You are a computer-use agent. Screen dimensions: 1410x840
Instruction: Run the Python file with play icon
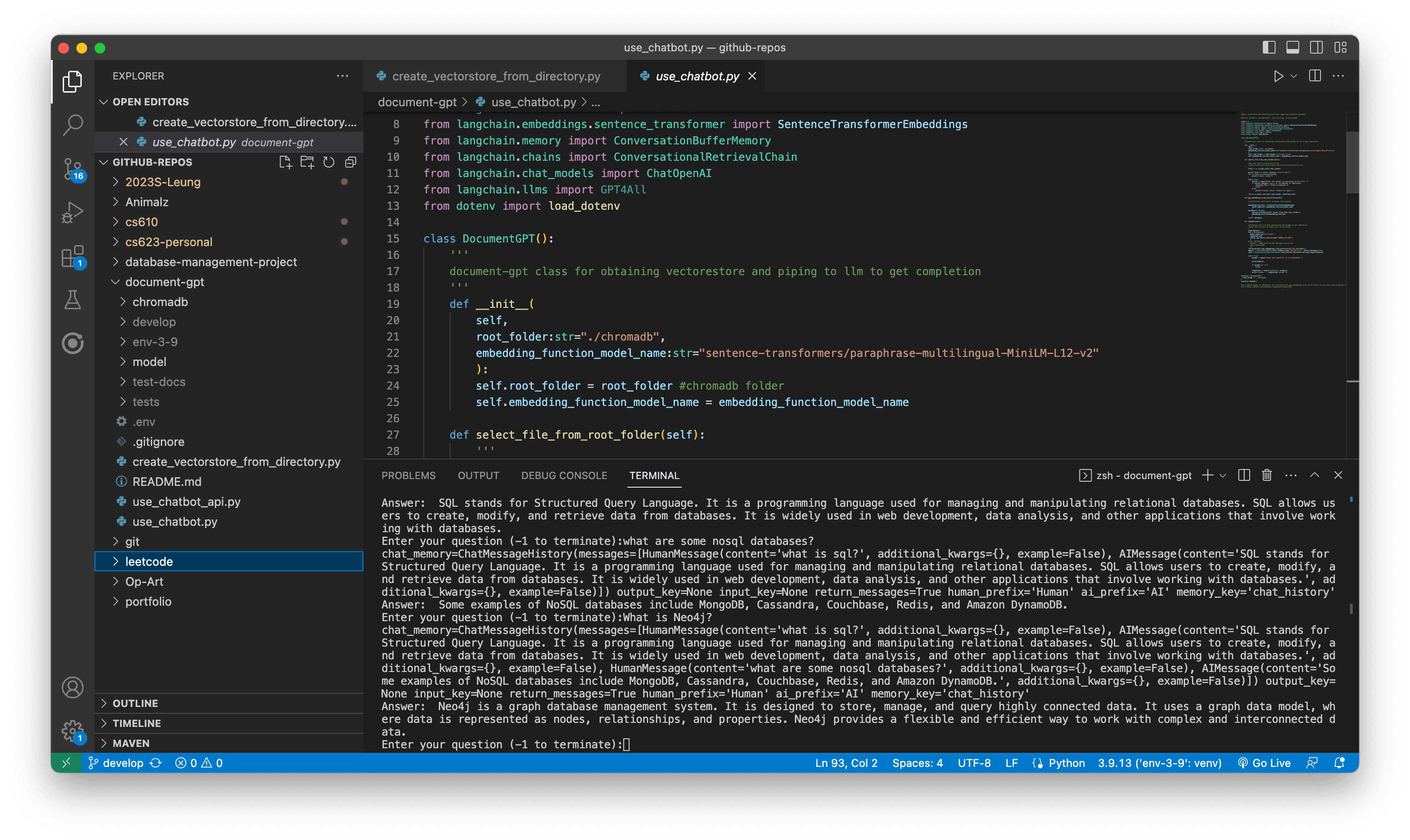point(1278,76)
